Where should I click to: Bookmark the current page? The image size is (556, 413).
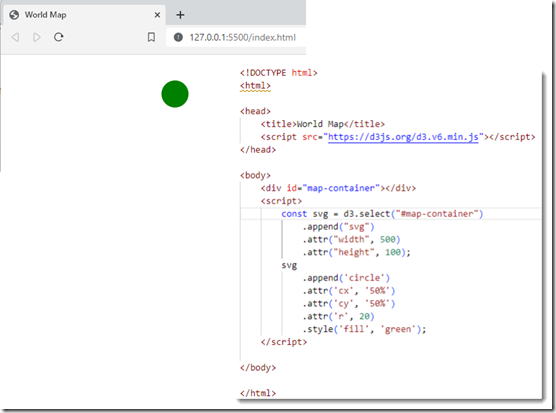[151, 37]
